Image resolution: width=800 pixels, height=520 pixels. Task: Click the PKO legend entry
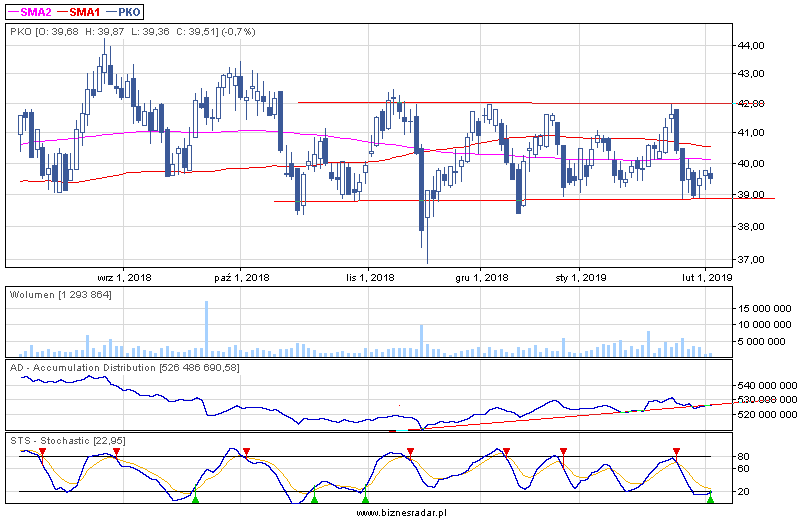coord(129,12)
